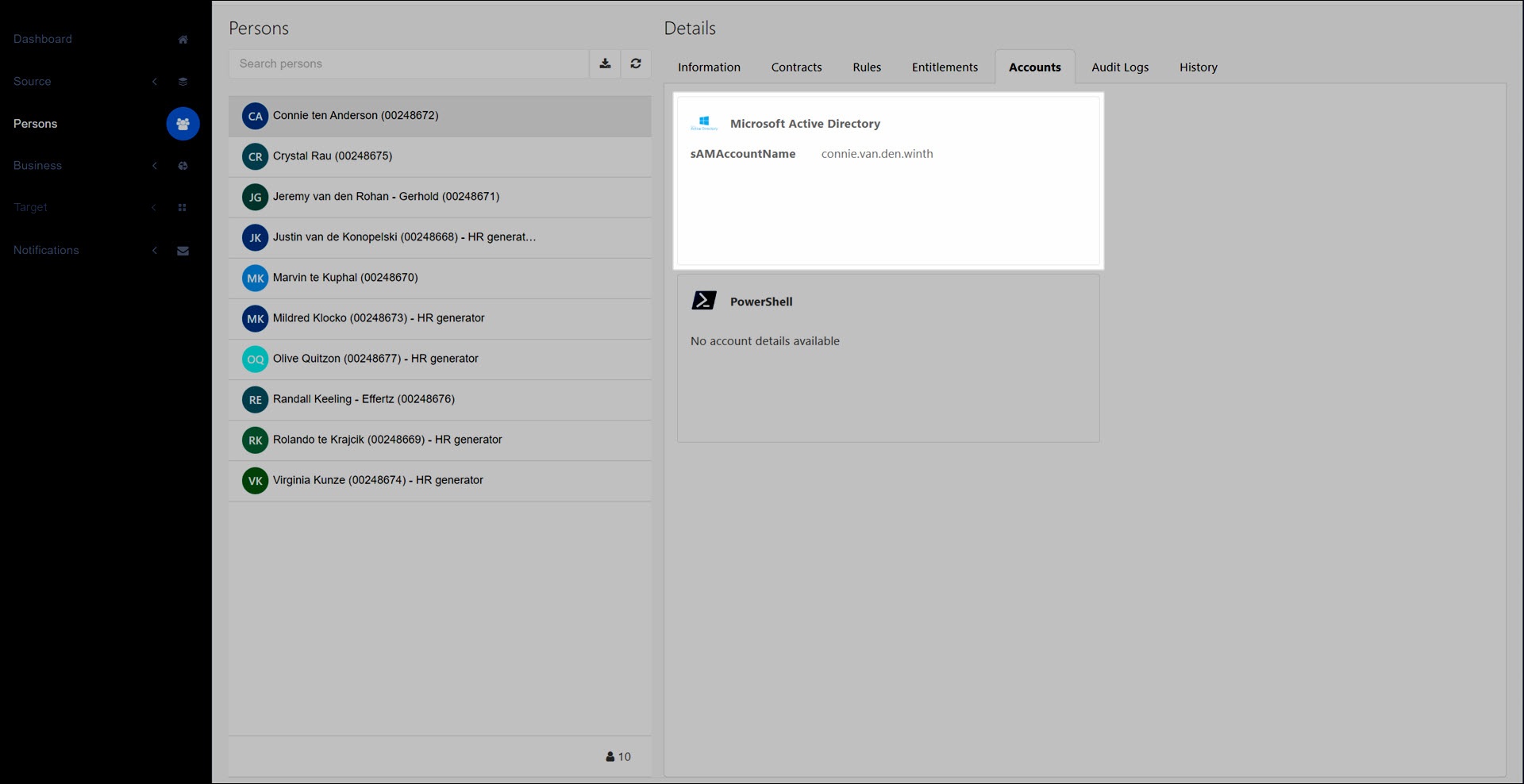The width and height of the screenshot is (1524, 784).
Task: Click the MK avatar for Marvin te Kuphal
Action: (255, 278)
